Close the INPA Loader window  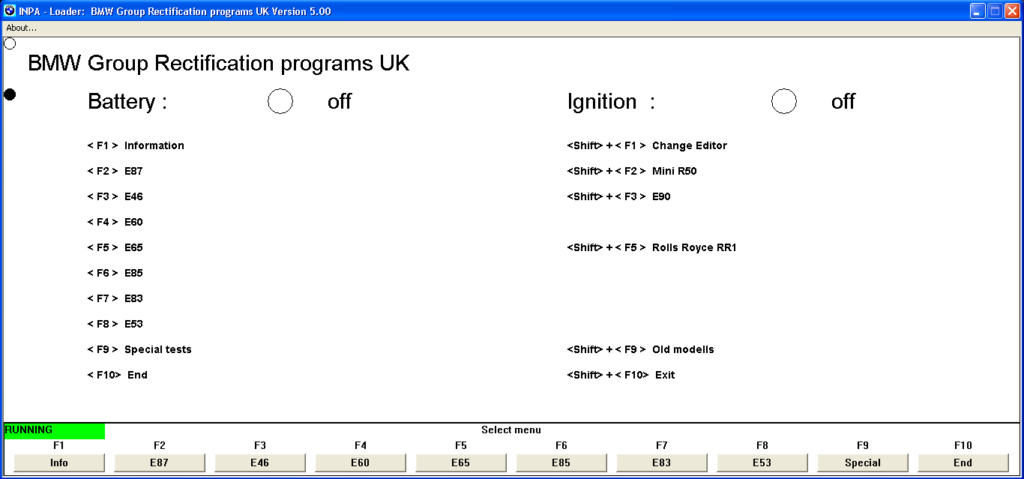pos(1011,10)
